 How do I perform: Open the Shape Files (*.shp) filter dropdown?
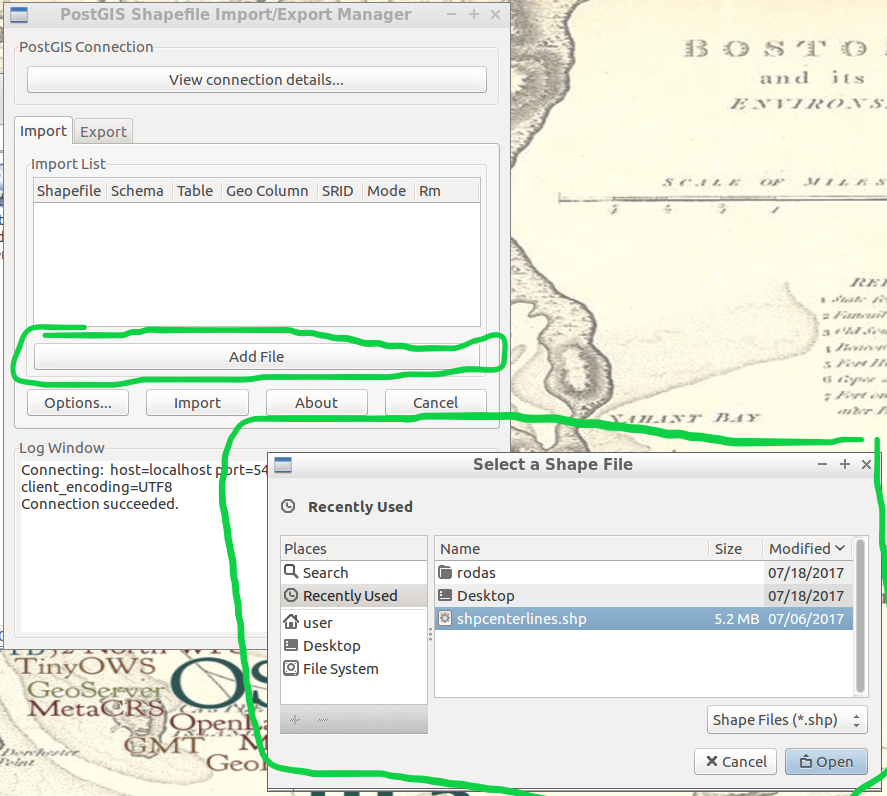coord(786,720)
